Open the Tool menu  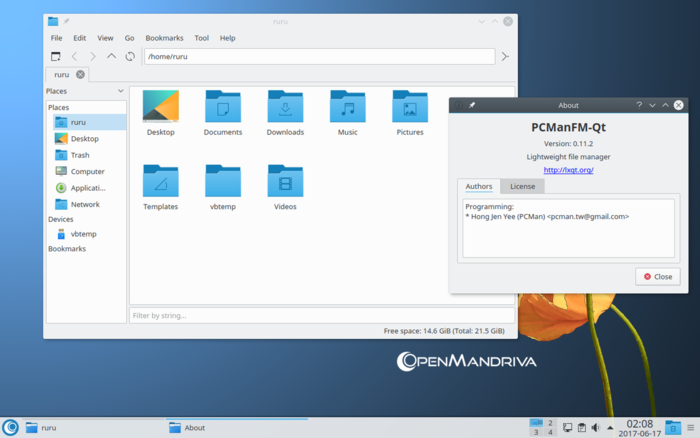click(201, 38)
